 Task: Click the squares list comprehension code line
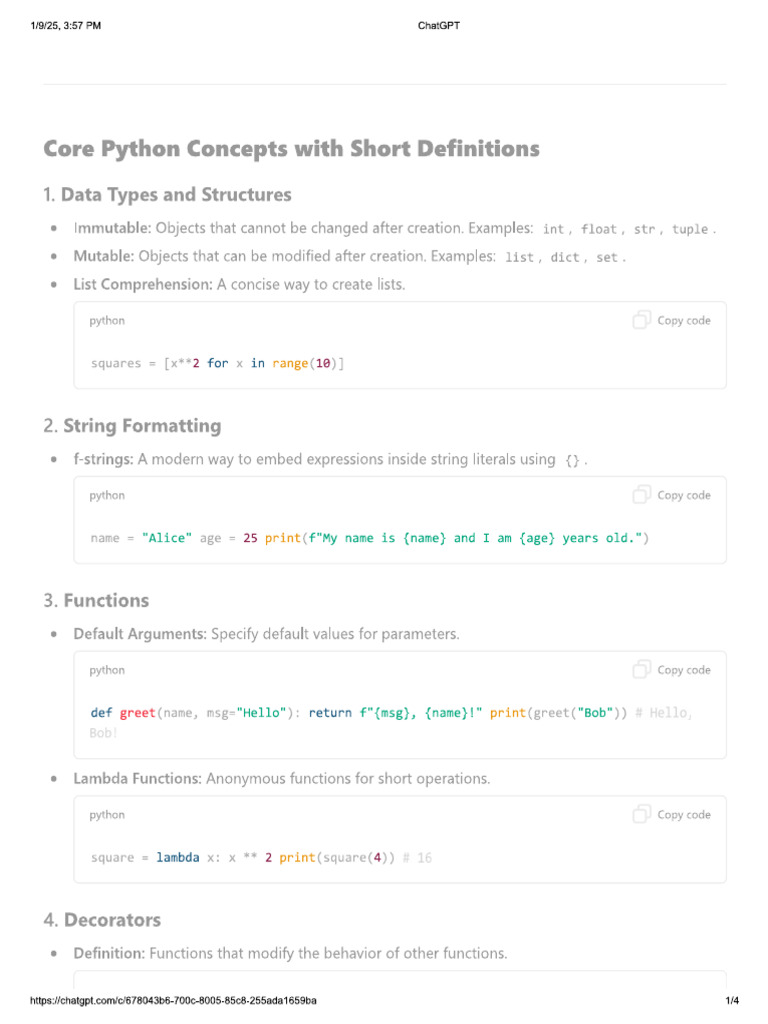click(217, 363)
